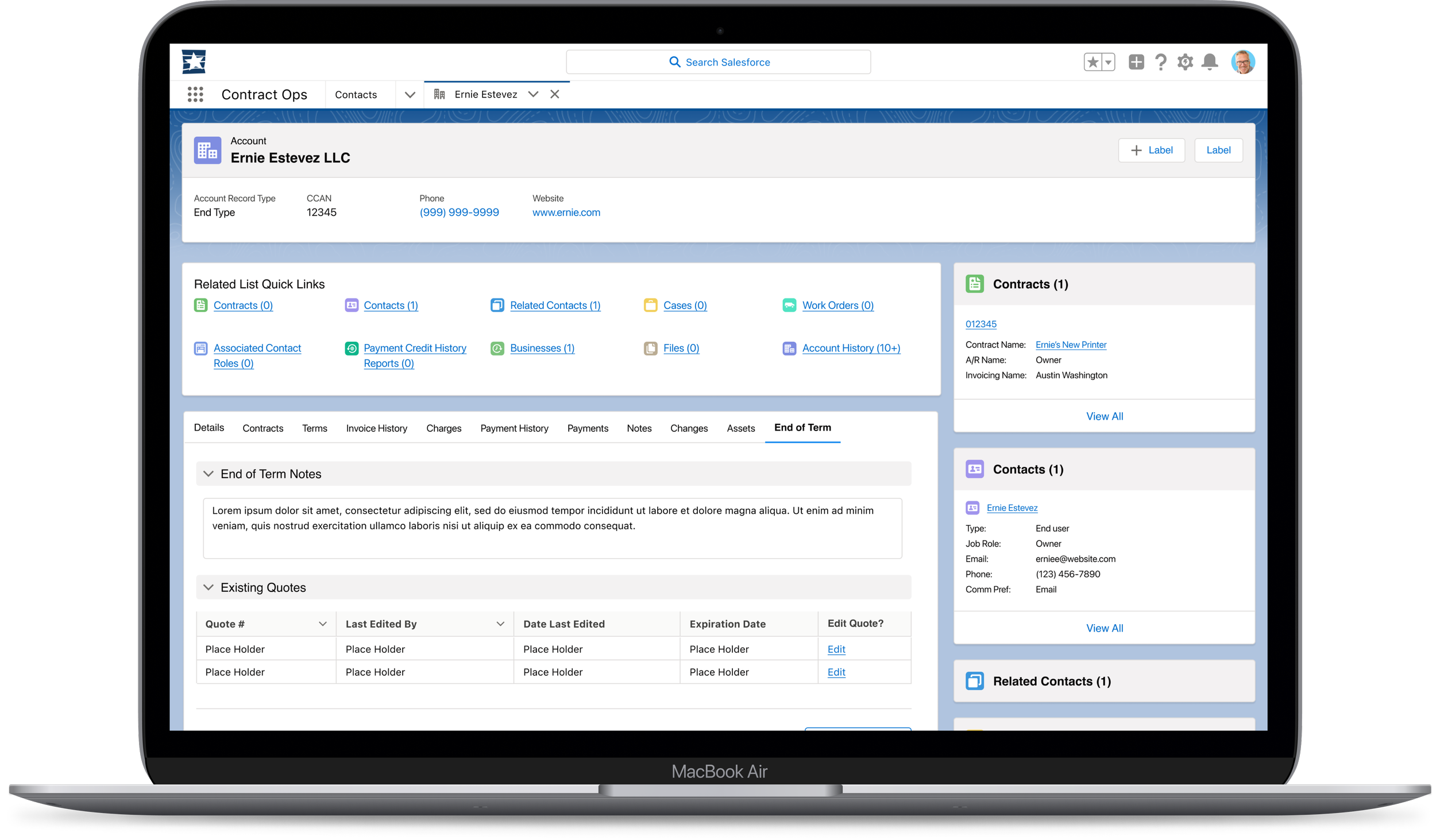Open the favorites list dropdown arrow
1436x840 pixels.
tap(1108, 62)
